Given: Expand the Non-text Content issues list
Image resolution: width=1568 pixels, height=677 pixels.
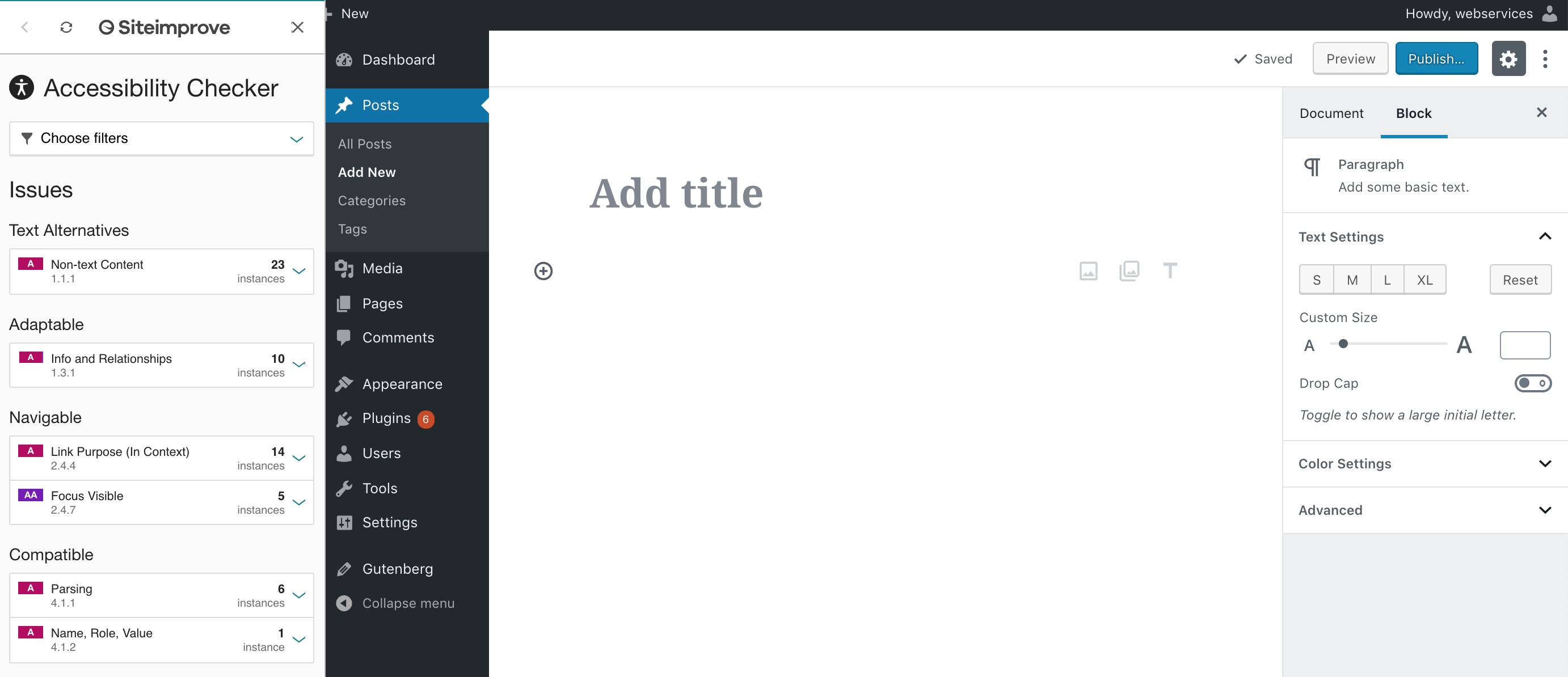Looking at the screenshot, I should pyautogui.click(x=299, y=270).
